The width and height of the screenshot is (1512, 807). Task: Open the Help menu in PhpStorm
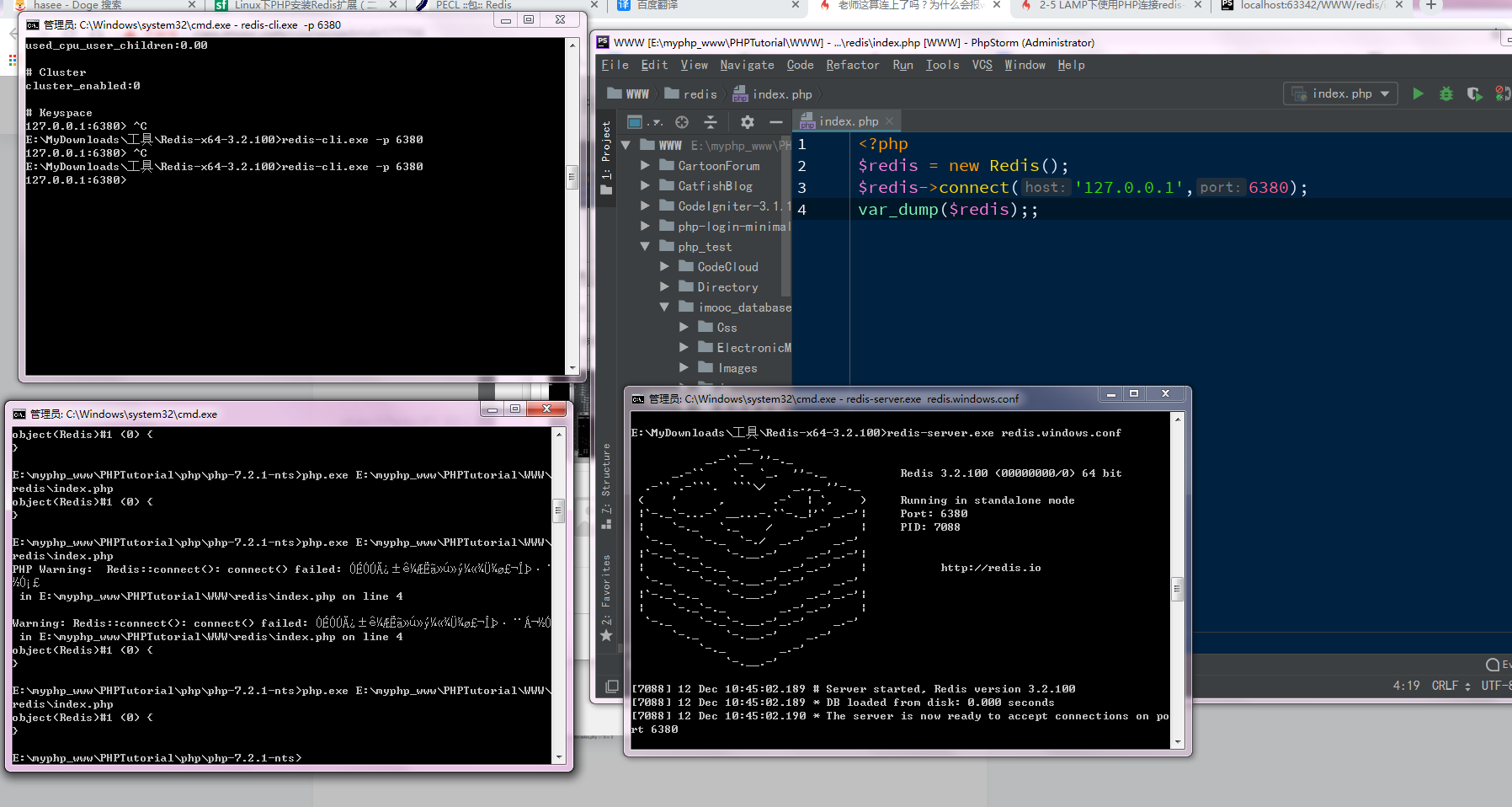tap(1071, 65)
